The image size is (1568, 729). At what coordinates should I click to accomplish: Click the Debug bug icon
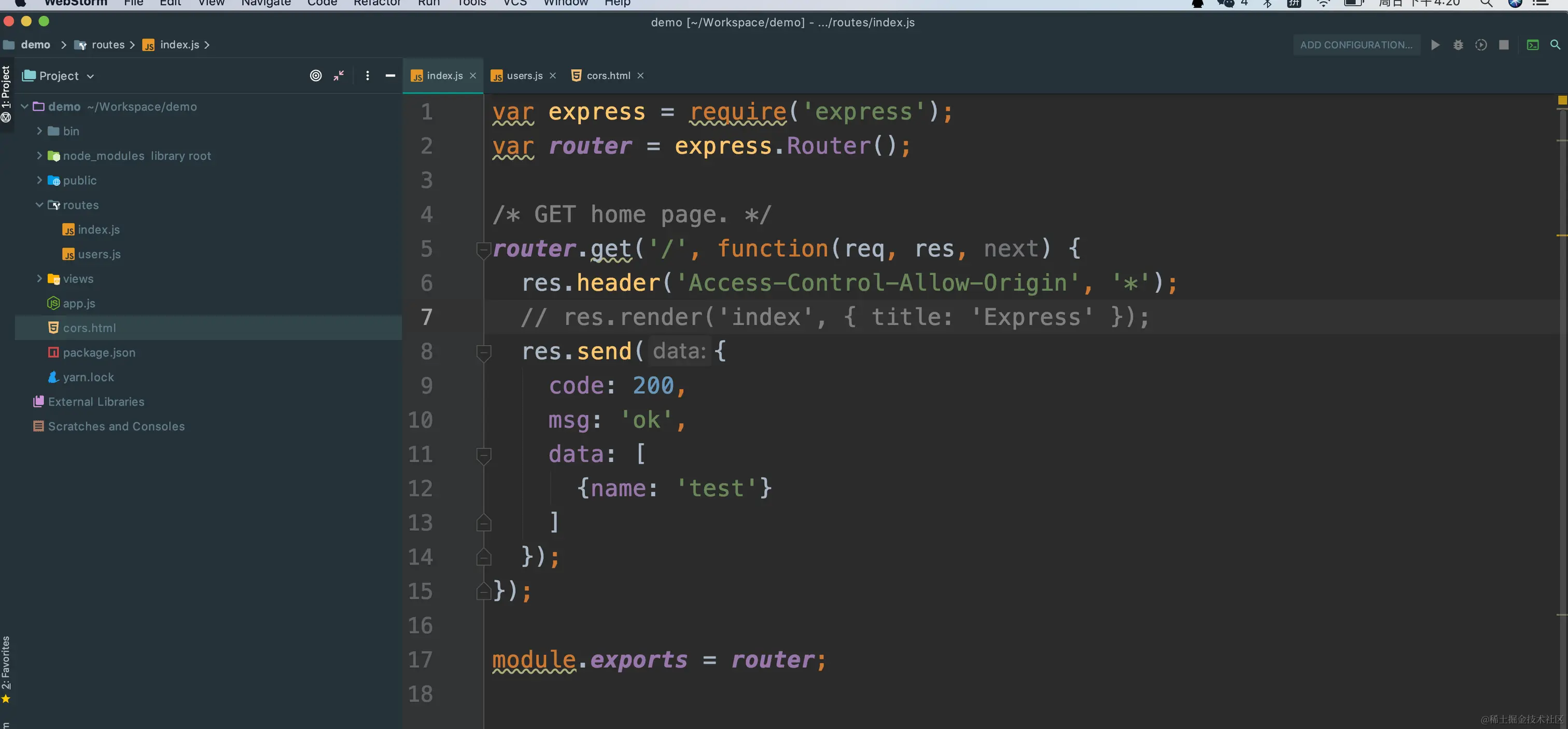[x=1458, y=45]
